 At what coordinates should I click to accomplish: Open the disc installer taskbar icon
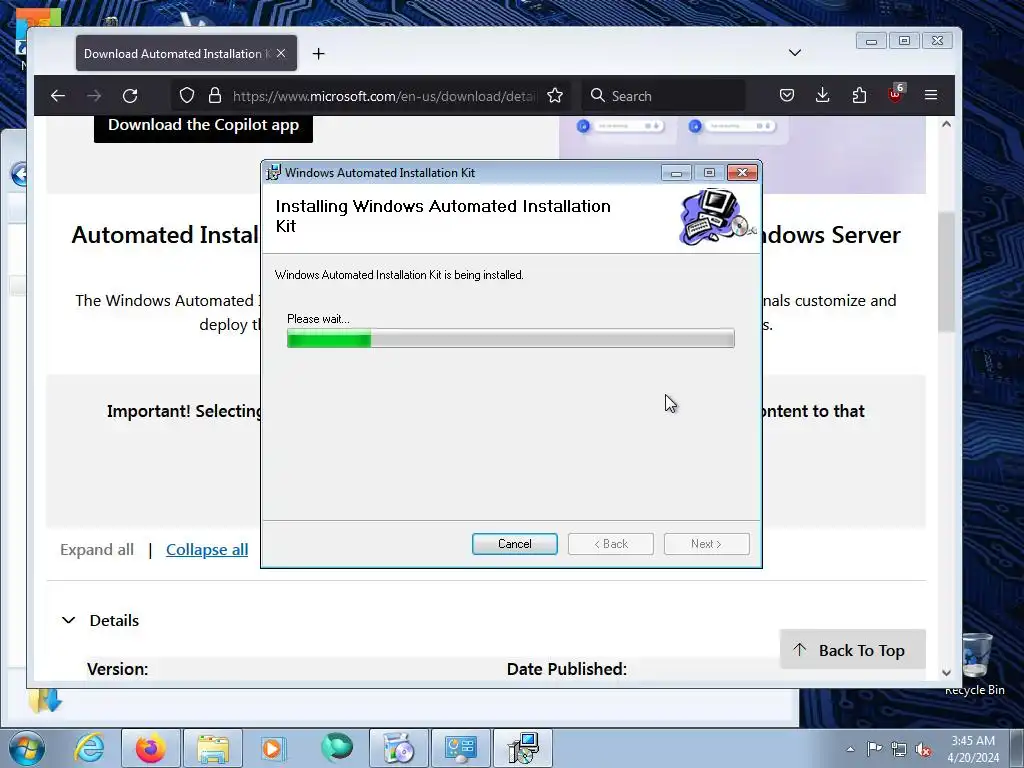(399, 748)
